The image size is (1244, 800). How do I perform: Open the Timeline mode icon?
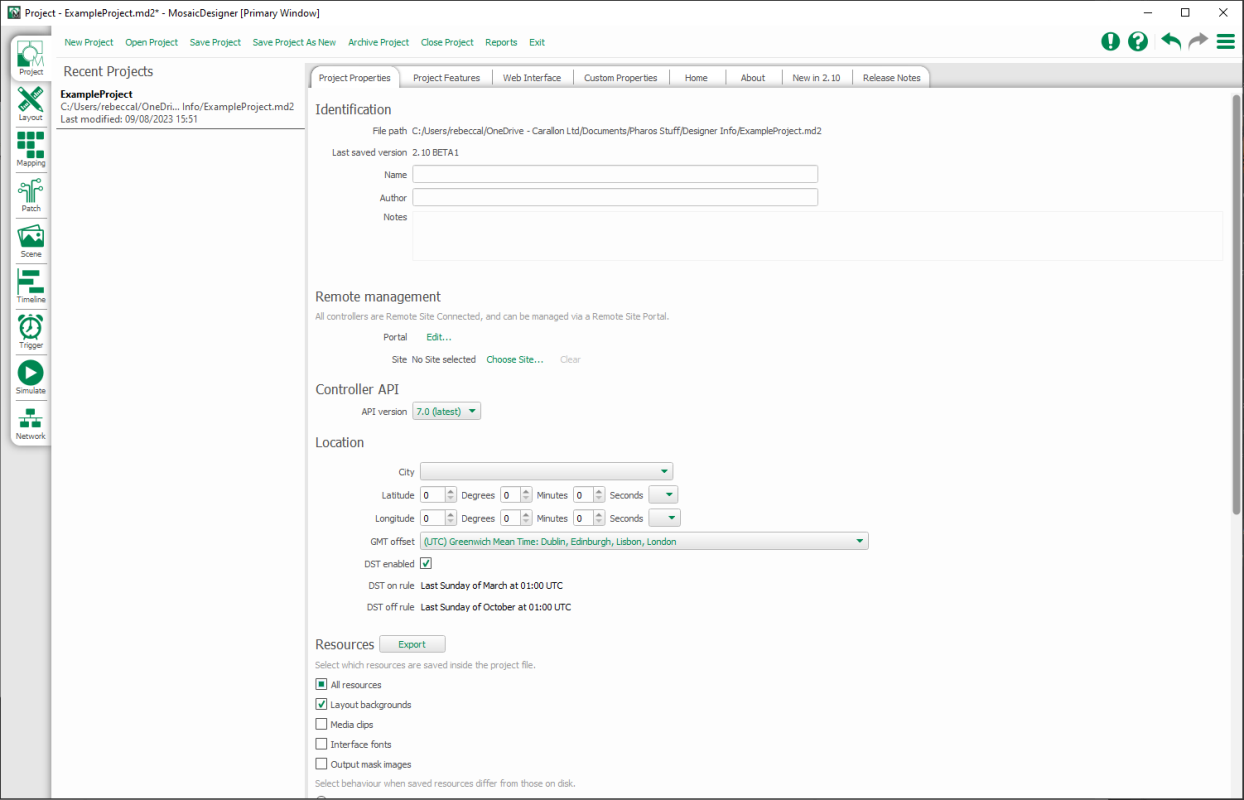[x=31, y=282]
